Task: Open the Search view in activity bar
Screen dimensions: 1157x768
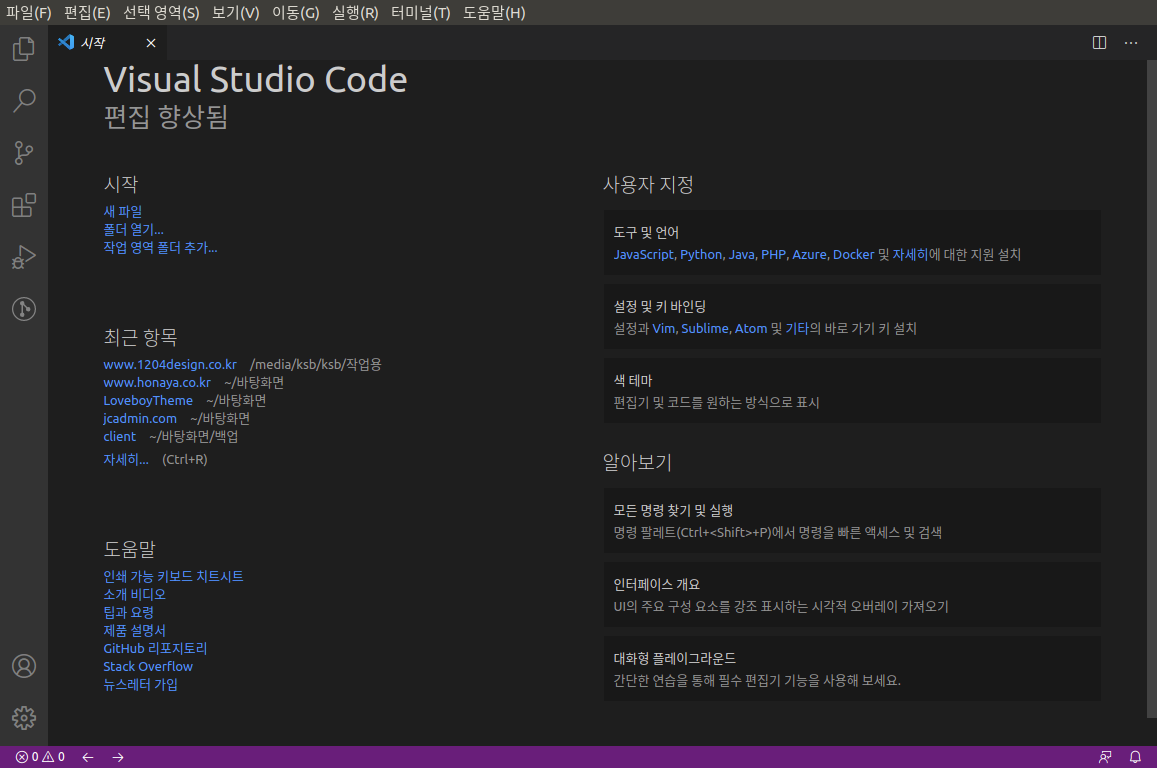Action: coord(24,100)
